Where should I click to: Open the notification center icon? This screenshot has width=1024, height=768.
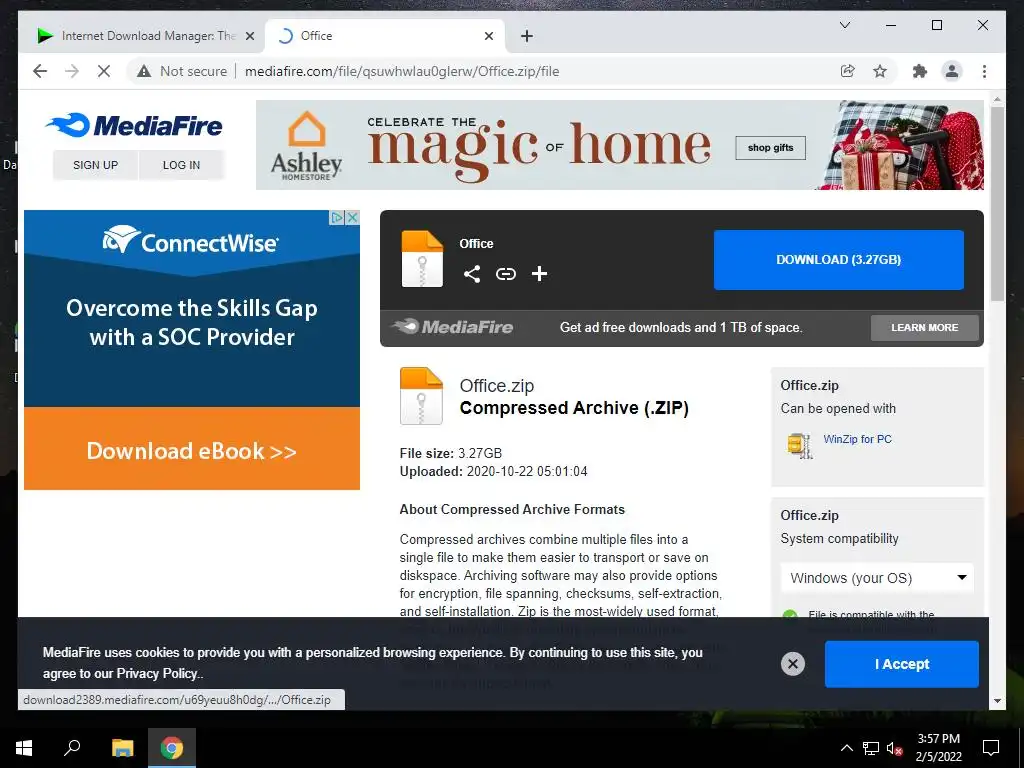(991, 748)
